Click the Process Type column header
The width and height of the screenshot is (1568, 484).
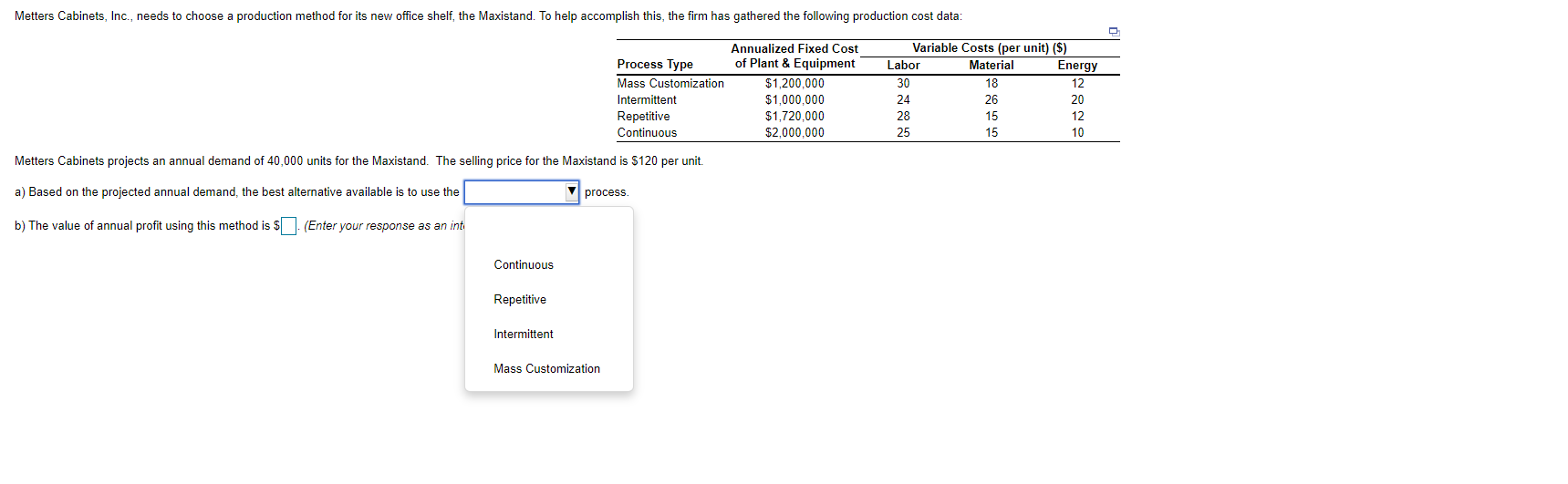pyautogui.click(x=655, y=64)
